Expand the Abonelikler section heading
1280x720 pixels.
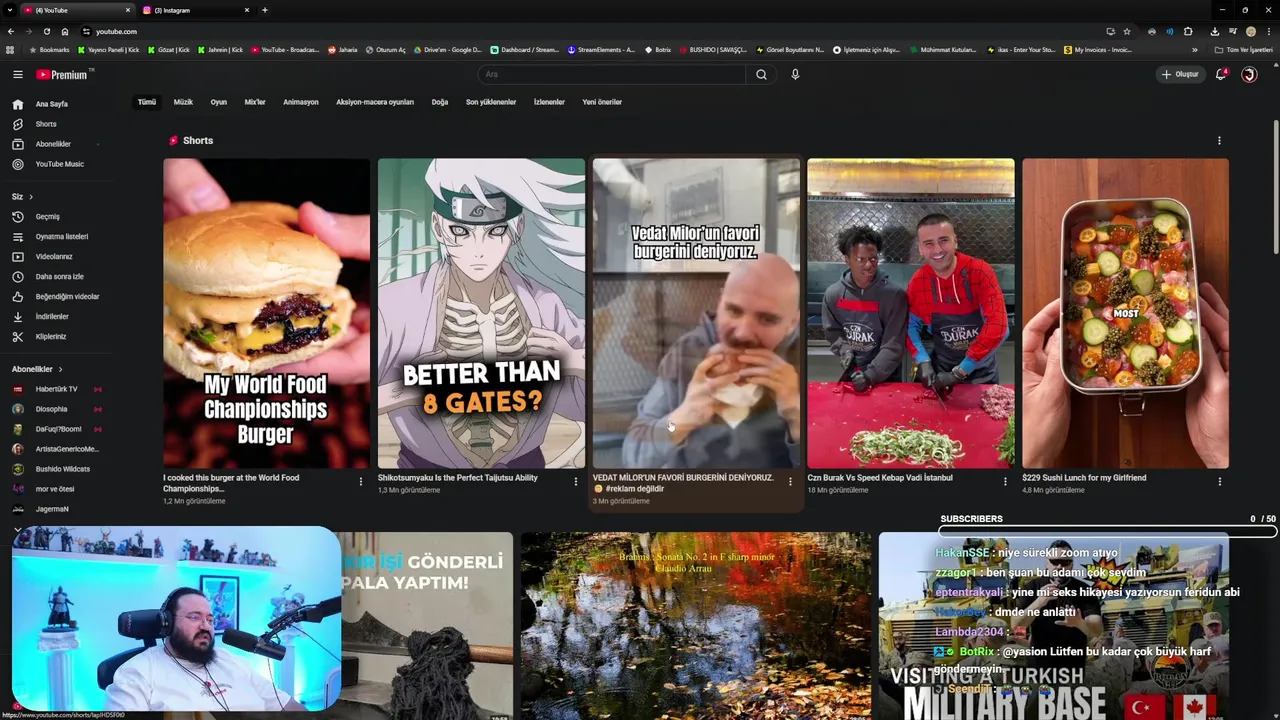tap(37, 369)
